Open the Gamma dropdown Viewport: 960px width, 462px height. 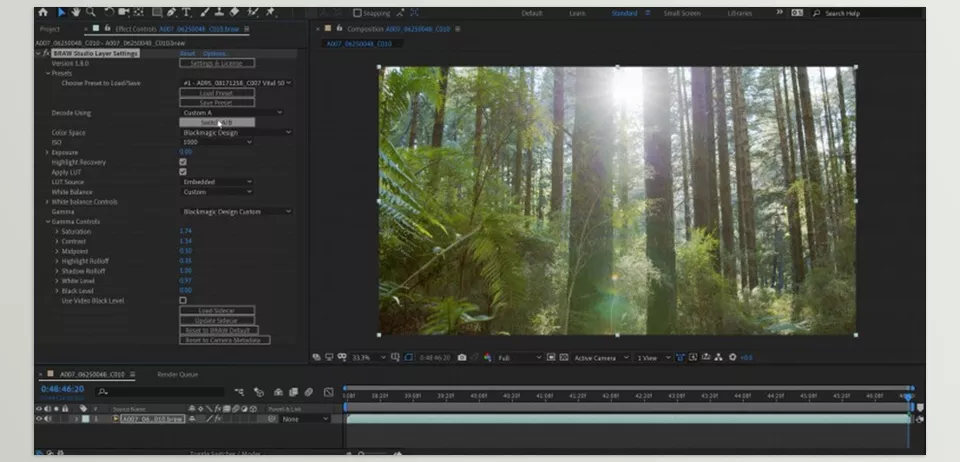236,211
